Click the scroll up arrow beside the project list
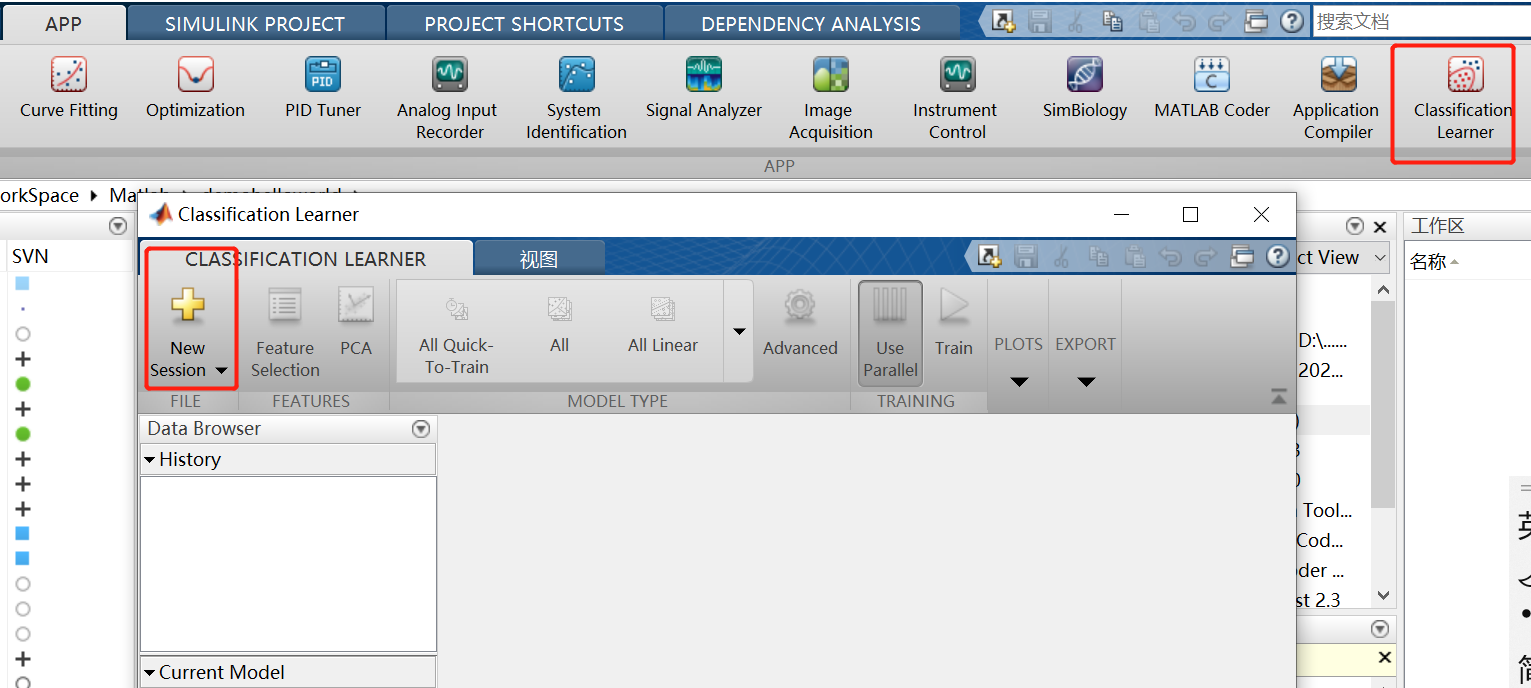 point(1383,290)
